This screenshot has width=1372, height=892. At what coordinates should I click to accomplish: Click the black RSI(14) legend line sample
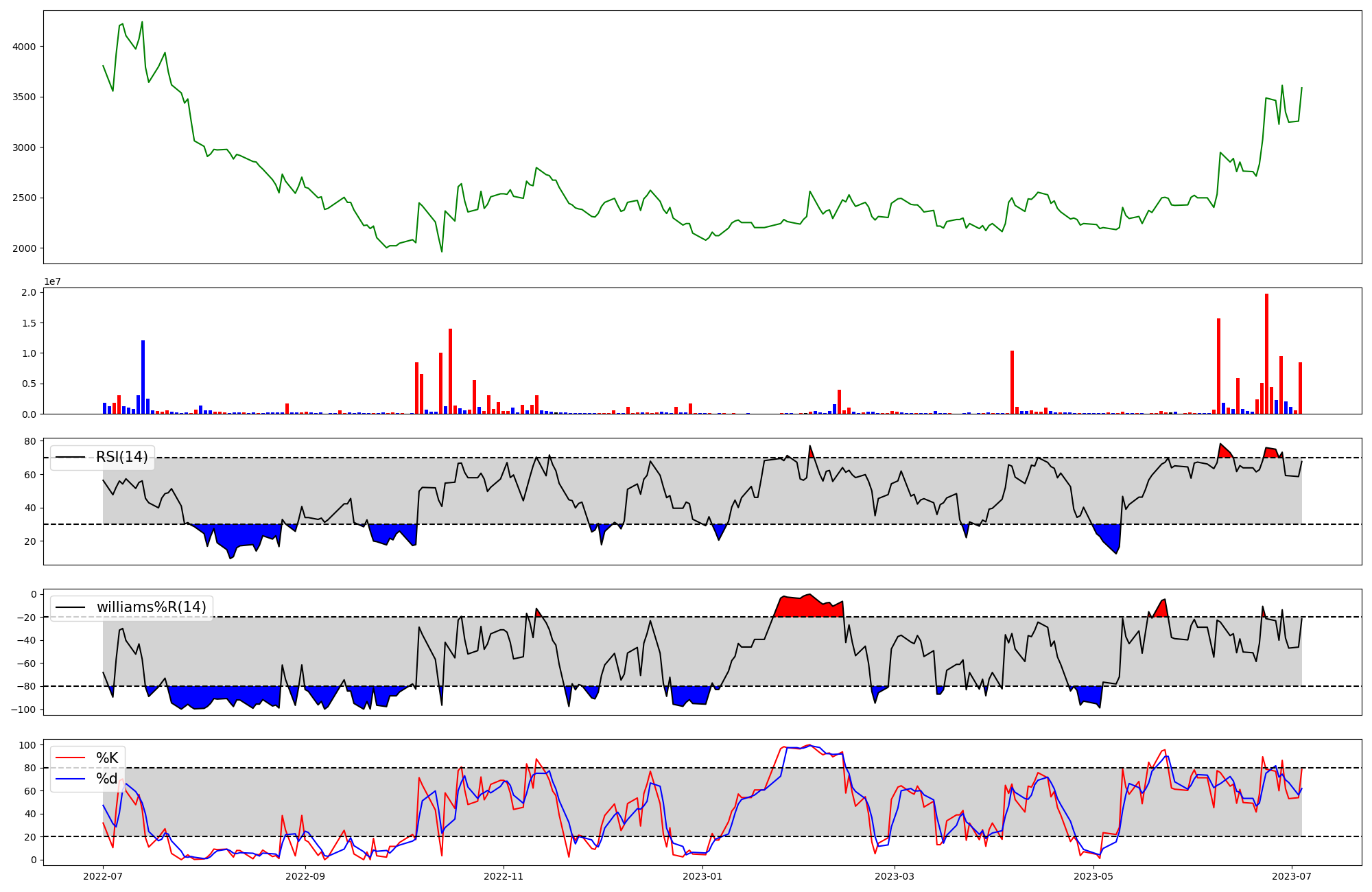[x=71, y=457]
